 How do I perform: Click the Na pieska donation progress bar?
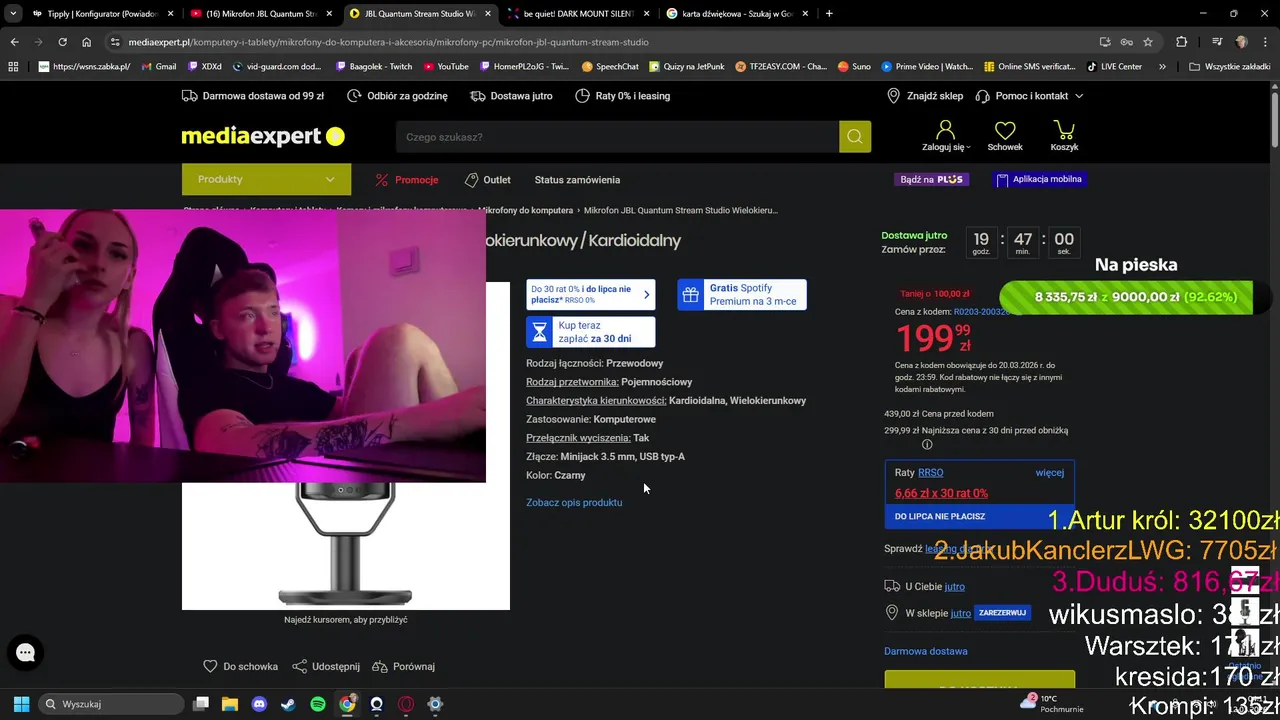1126,297
